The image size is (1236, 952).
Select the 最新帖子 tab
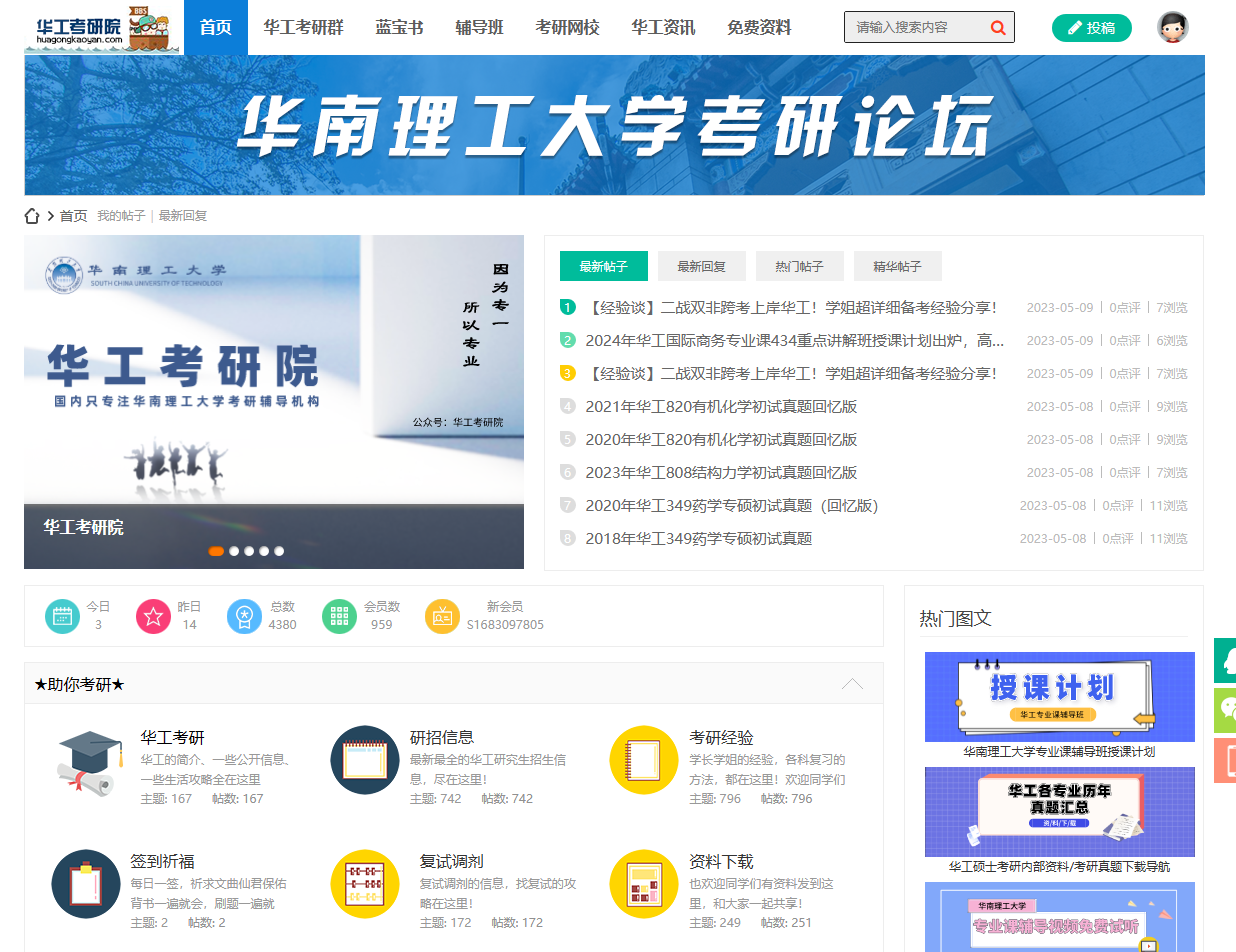click(x=604, y=266)
